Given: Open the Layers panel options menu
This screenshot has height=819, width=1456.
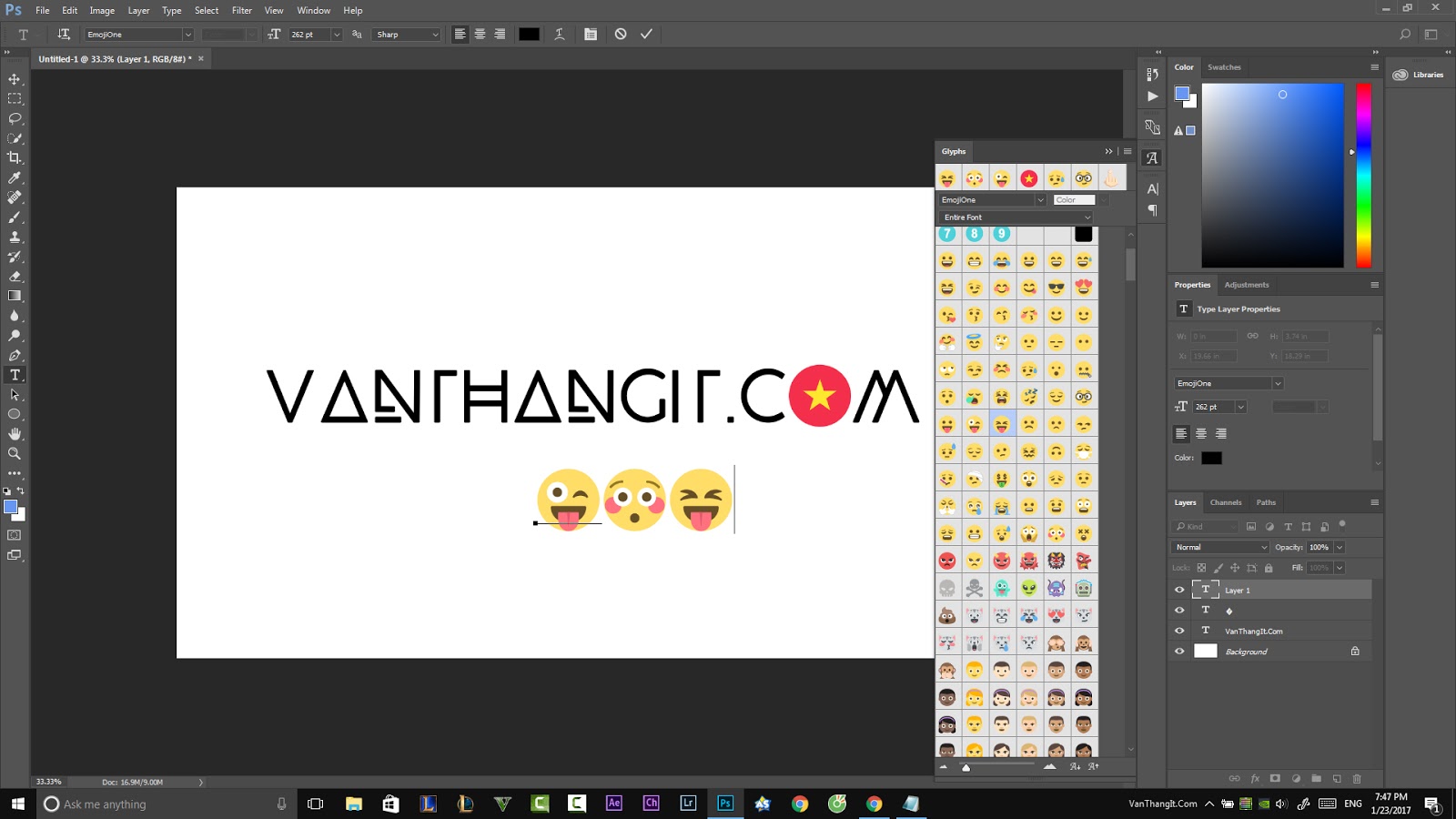Looking at the screenshot, I should pos(1374,502).
